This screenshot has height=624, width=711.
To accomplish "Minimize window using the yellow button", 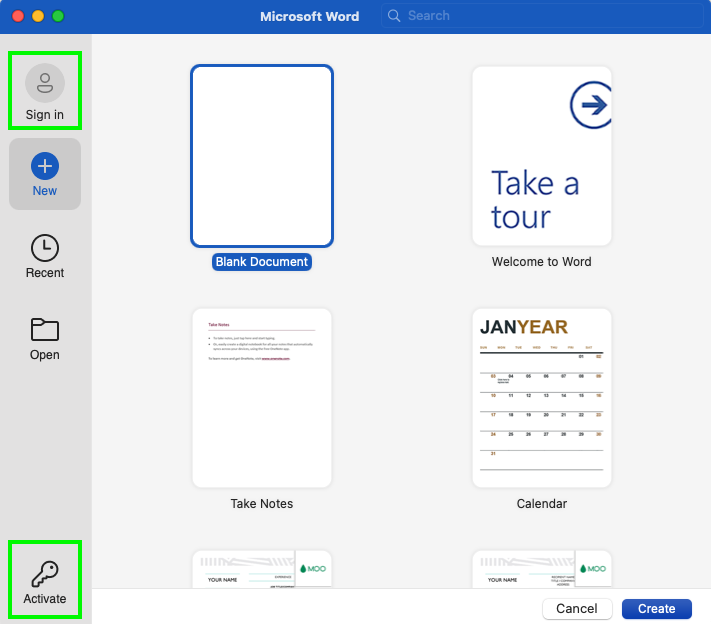I will pyautogui.click(x=38, y=16).
